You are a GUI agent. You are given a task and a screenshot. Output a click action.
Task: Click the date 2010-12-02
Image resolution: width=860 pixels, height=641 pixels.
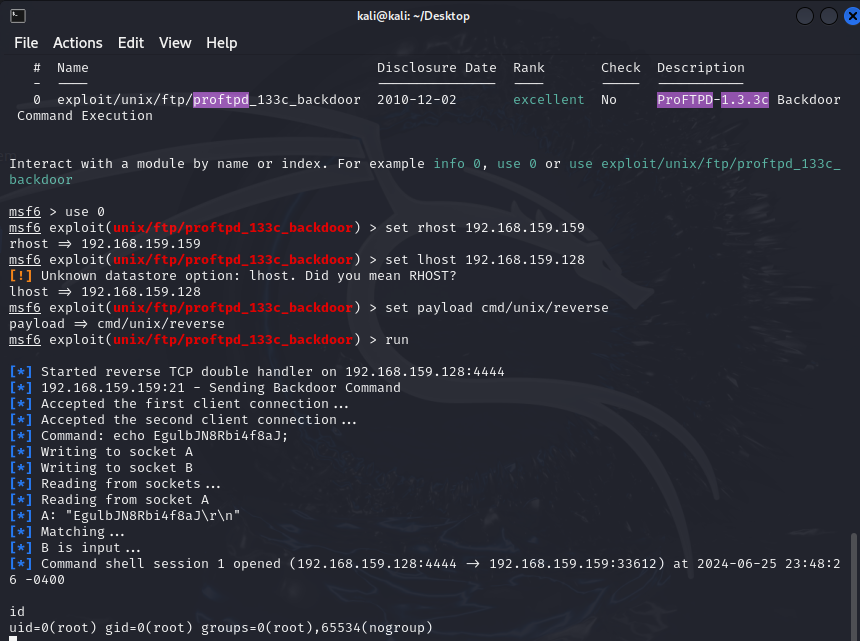pyautogui.click(x=416, y=100)
